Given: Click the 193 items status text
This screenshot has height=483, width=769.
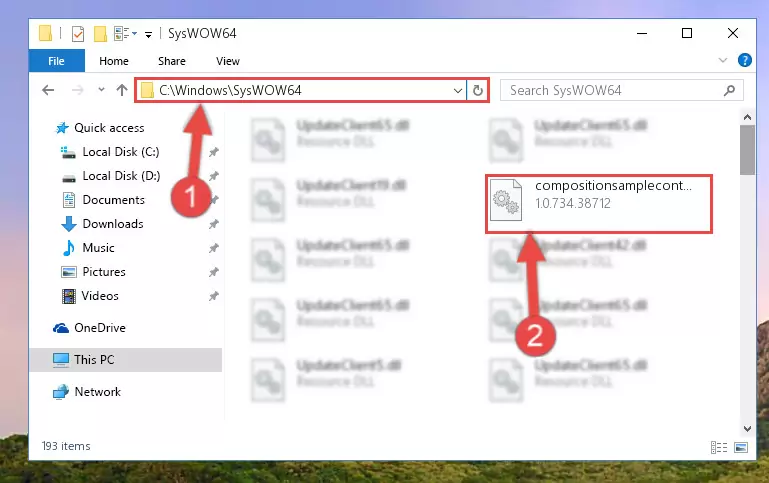Looking at the screenshot, I should (66, 446).
